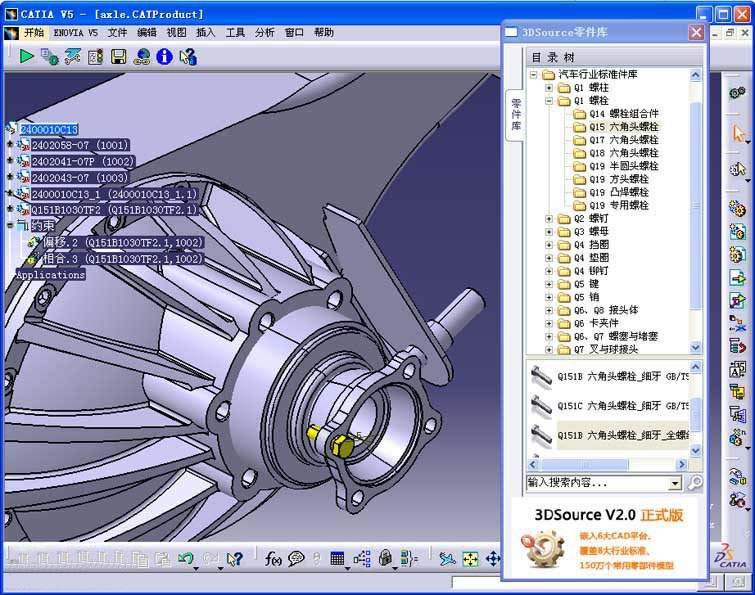Viewport: 755px width, 595px height.
Task: Open the Redo history dropdown arrow
Action: point(221,568)
